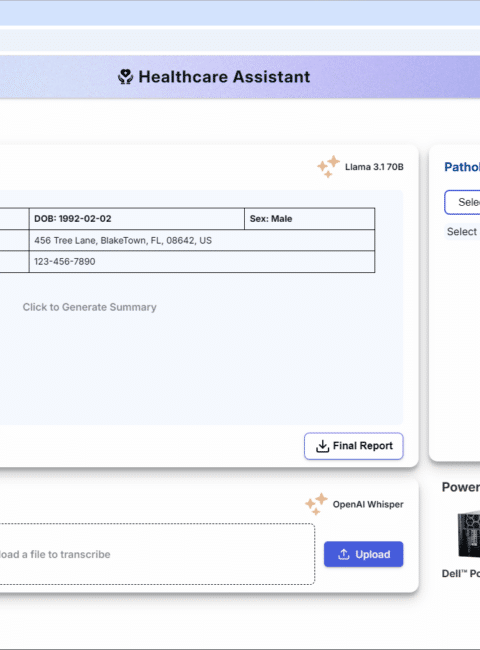Click the file transcribe drop zone
The height and width of the screenshot is (650, 480).
click(157, 554)
